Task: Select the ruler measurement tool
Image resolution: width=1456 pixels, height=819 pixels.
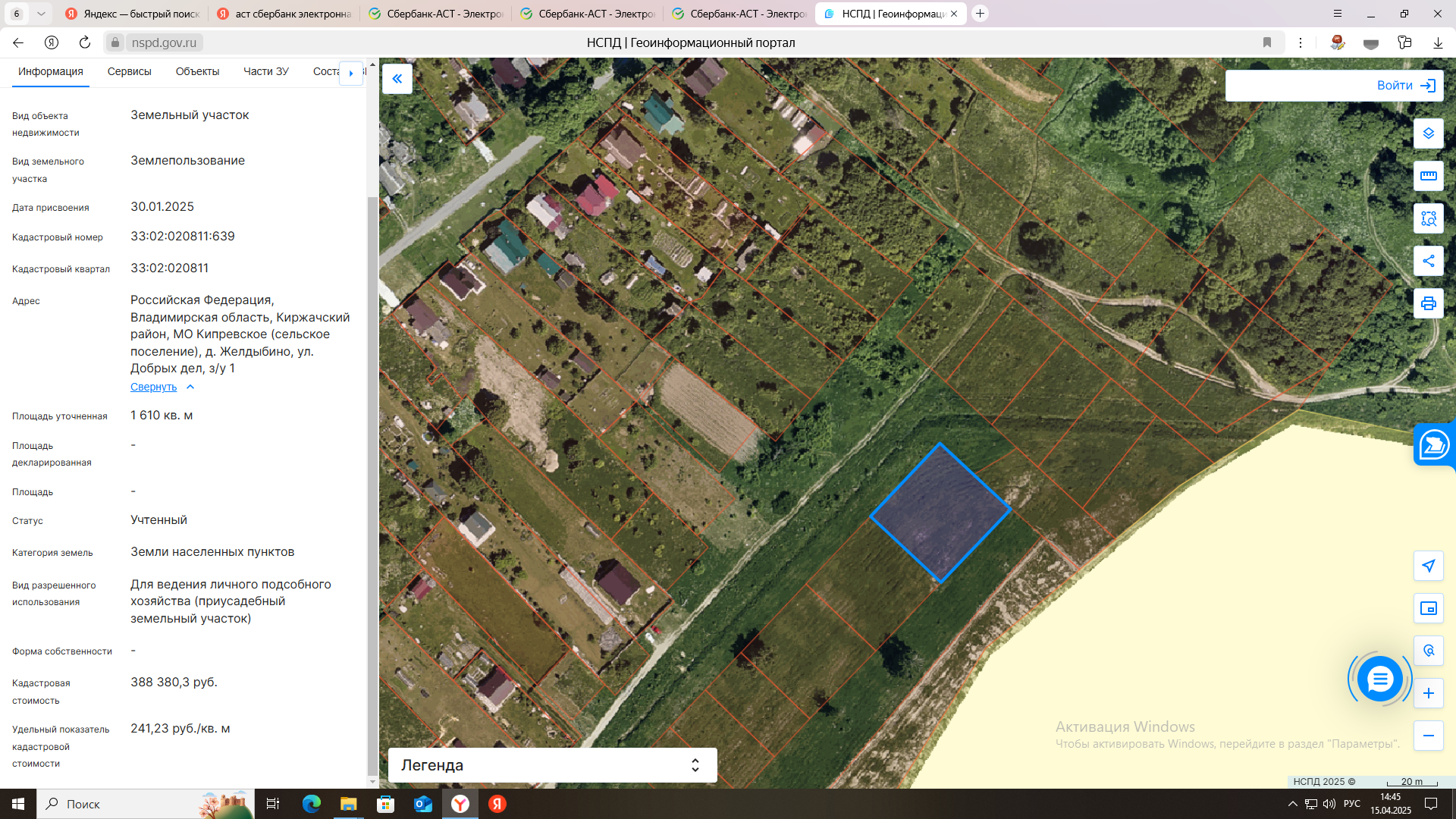Action: 1428,176
